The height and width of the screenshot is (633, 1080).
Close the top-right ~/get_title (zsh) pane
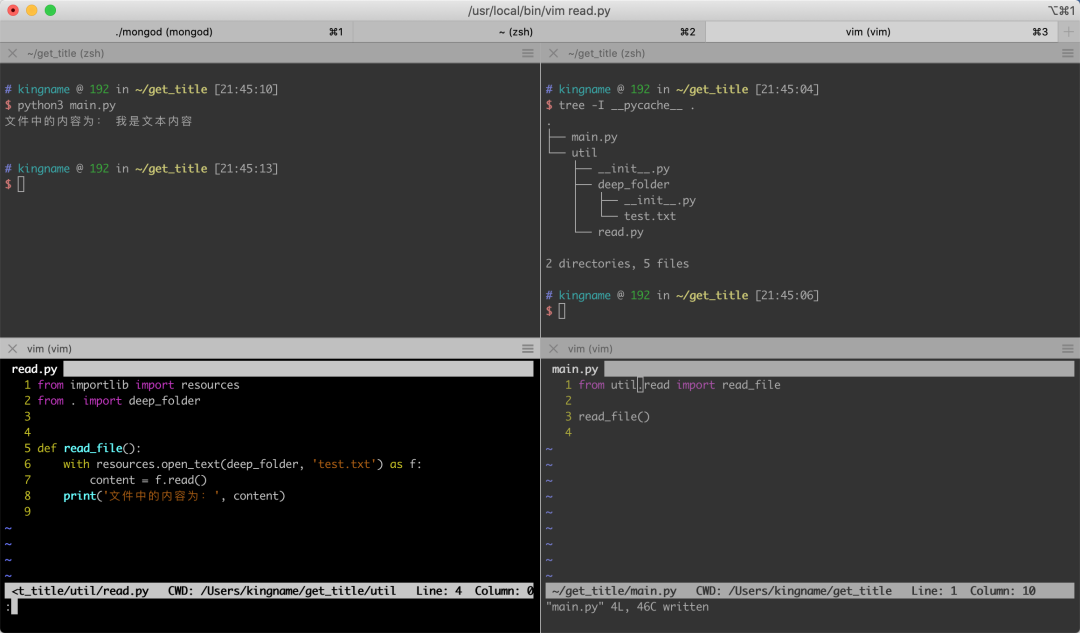pos(553,53)
